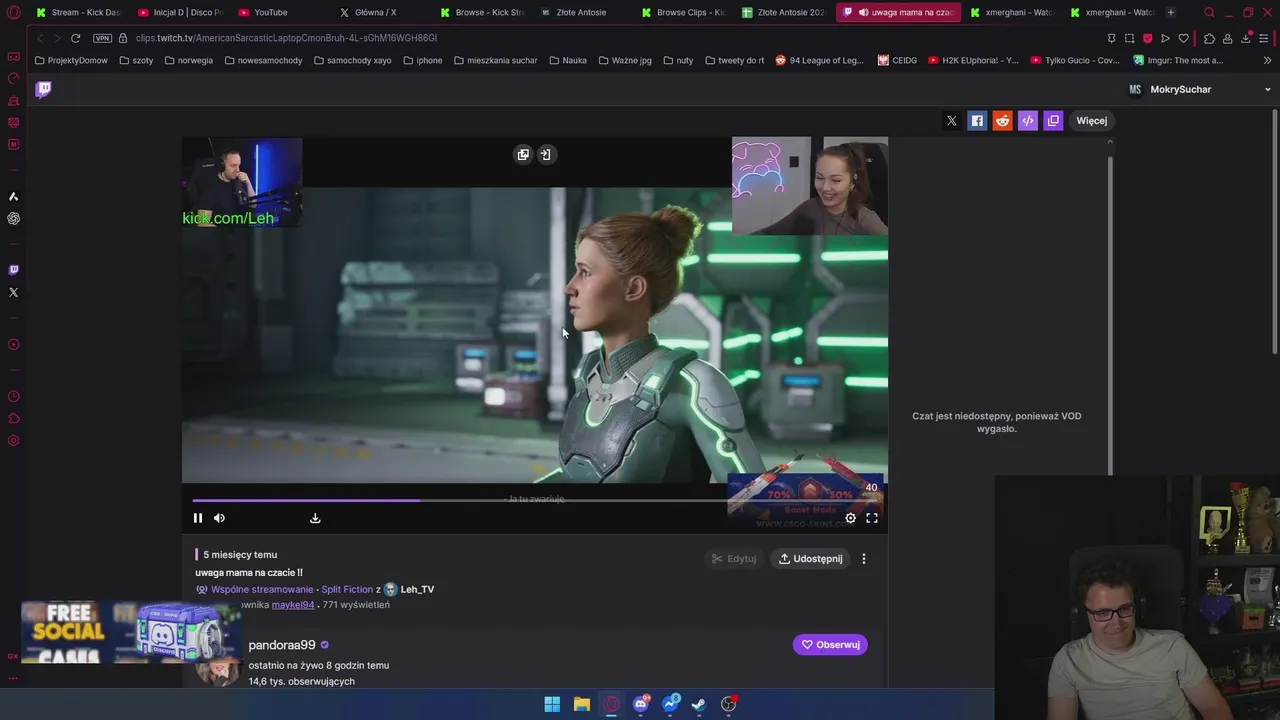
Task: Open Discord from the taskbar
Action: coord(640,704)
